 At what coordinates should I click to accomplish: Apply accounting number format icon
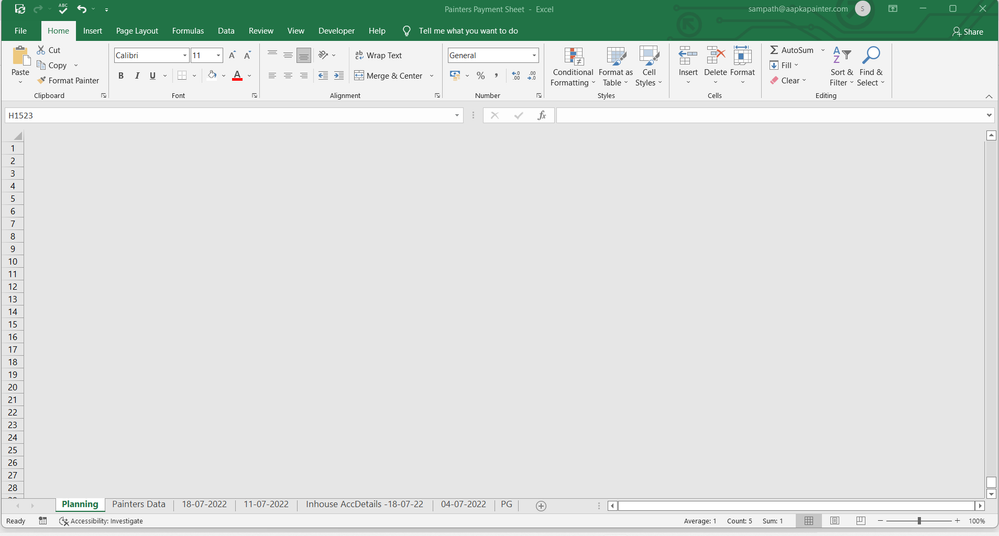[x=455, y=75]
